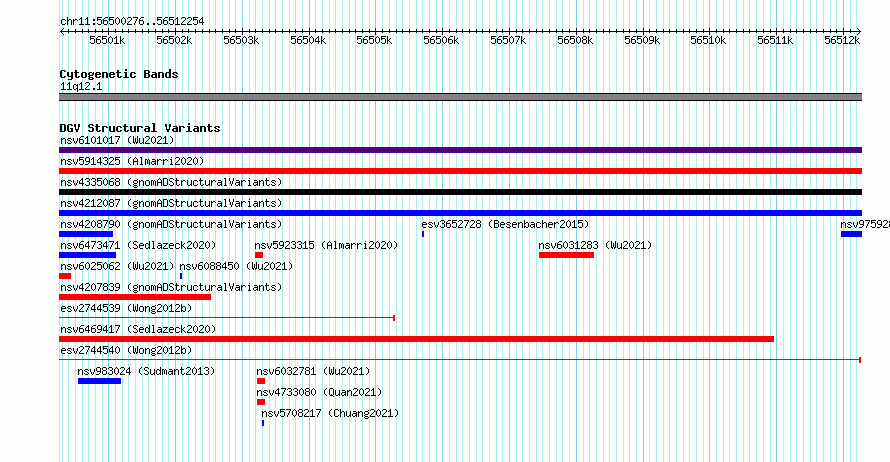Select the red nsv4207839 variant bar
Viewport: 890px width, 462px height.
click(135, 297)
